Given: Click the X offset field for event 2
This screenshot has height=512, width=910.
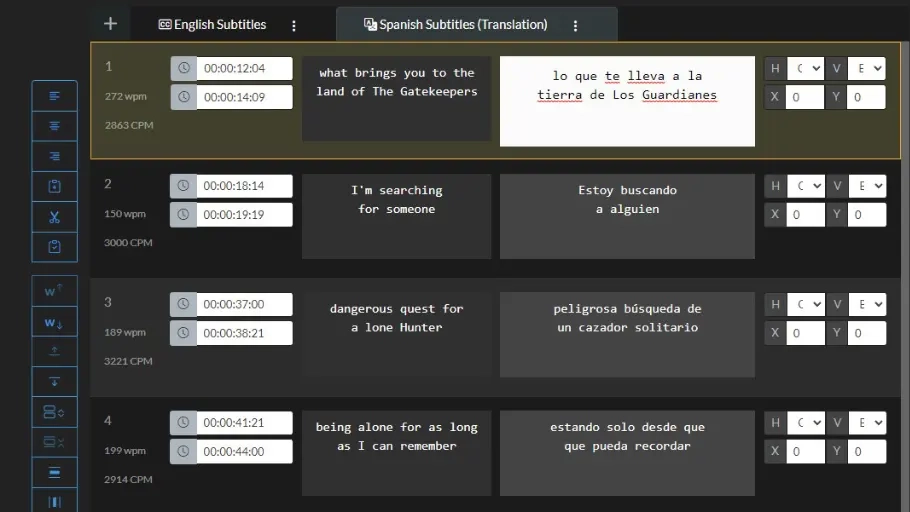Looking at the screenshot, I should pos(806,214).
